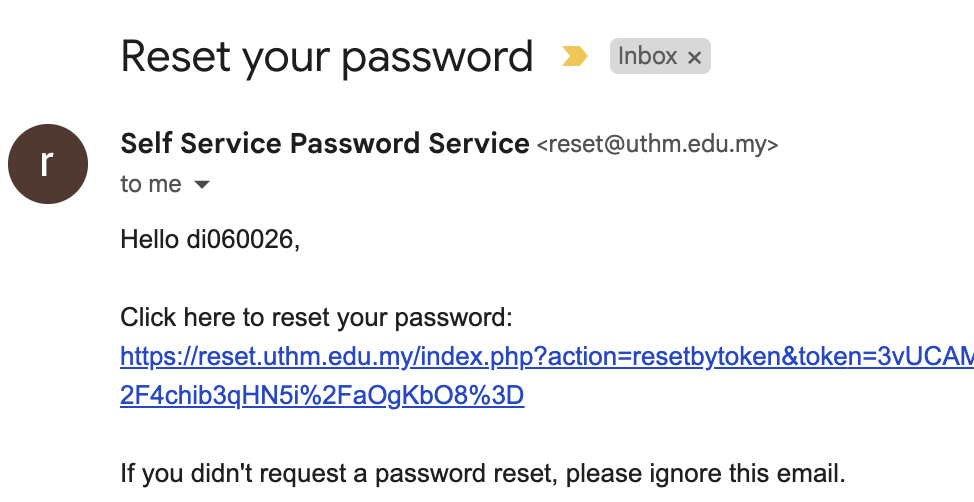Click the username di060026 in the greeting
This screenshot has width=974, height=502.
pos(243,240)
